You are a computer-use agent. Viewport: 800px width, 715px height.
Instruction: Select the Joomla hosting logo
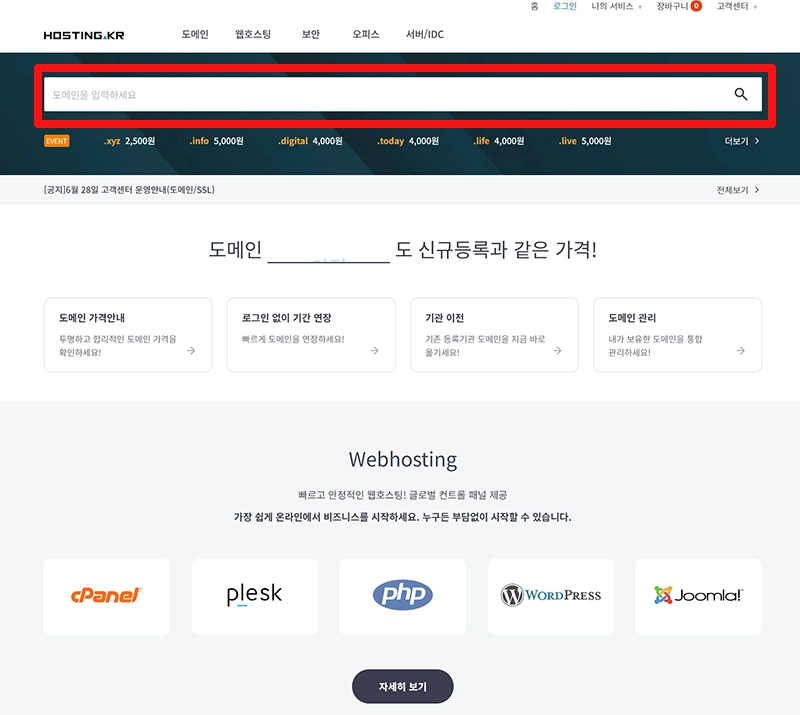pyautogui.click(x=697, y=596)
